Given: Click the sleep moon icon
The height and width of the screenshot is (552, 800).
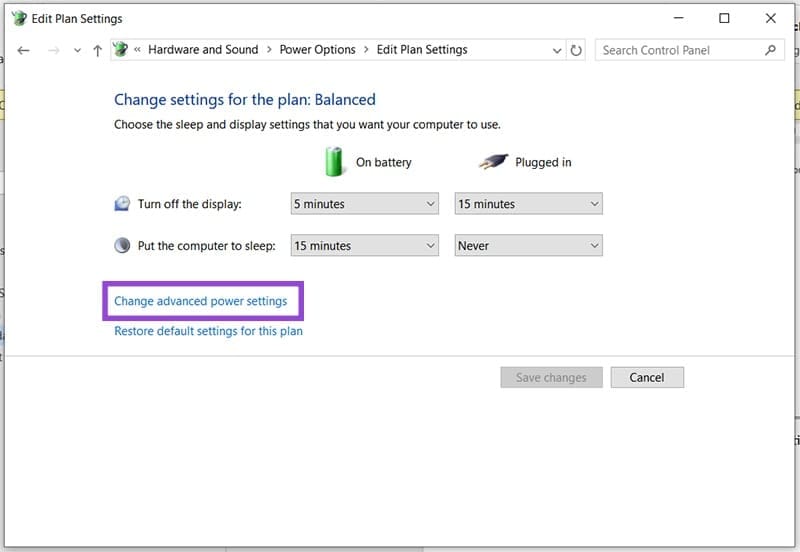Looking at the screenshot, I should (x=122, y=245).
